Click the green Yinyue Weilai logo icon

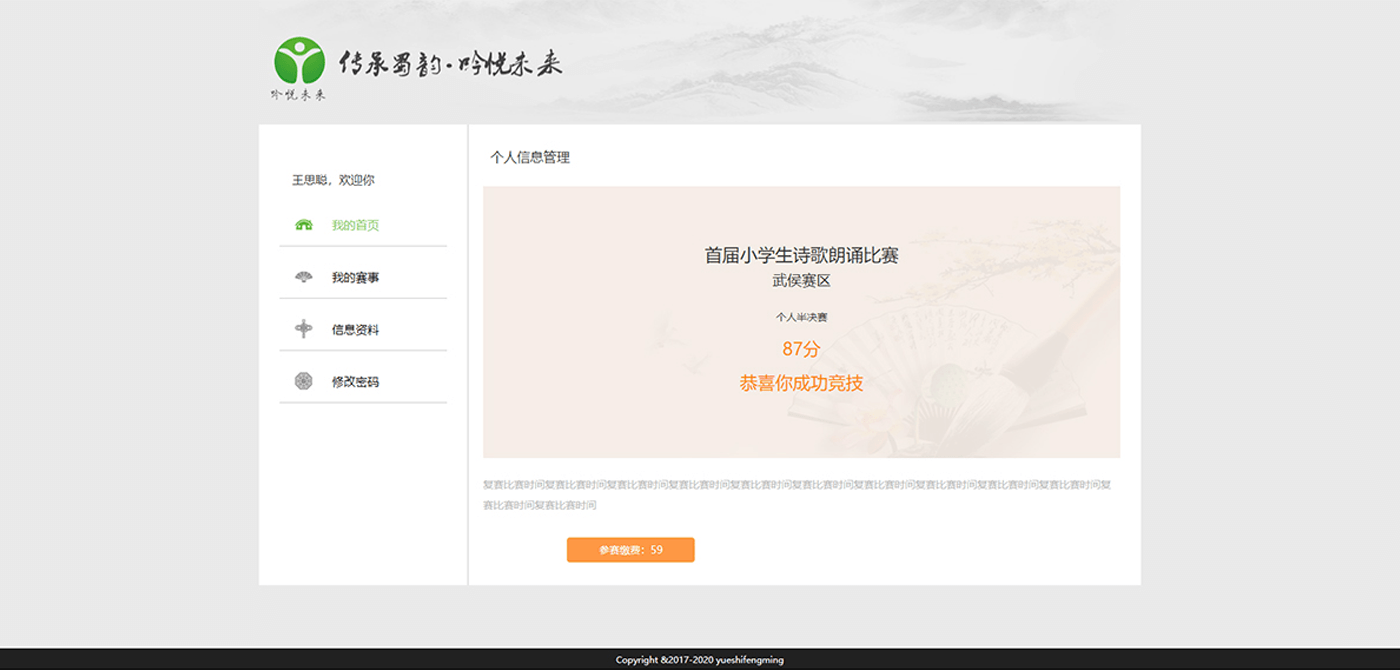click(x=299, y=60)
